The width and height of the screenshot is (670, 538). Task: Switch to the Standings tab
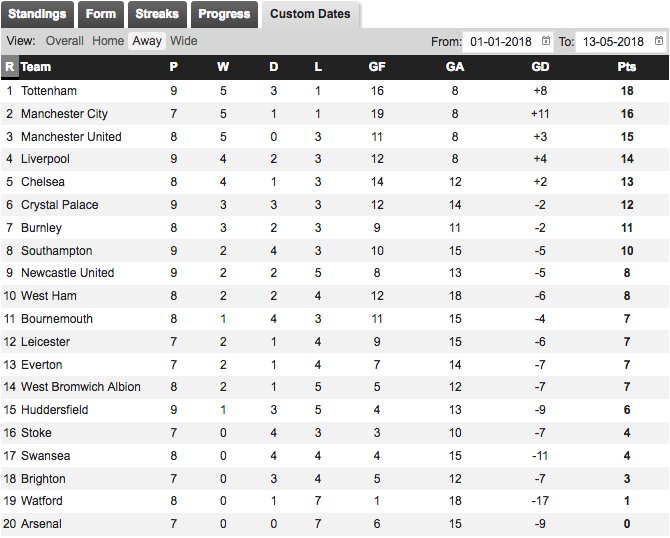tap(37, 14)
